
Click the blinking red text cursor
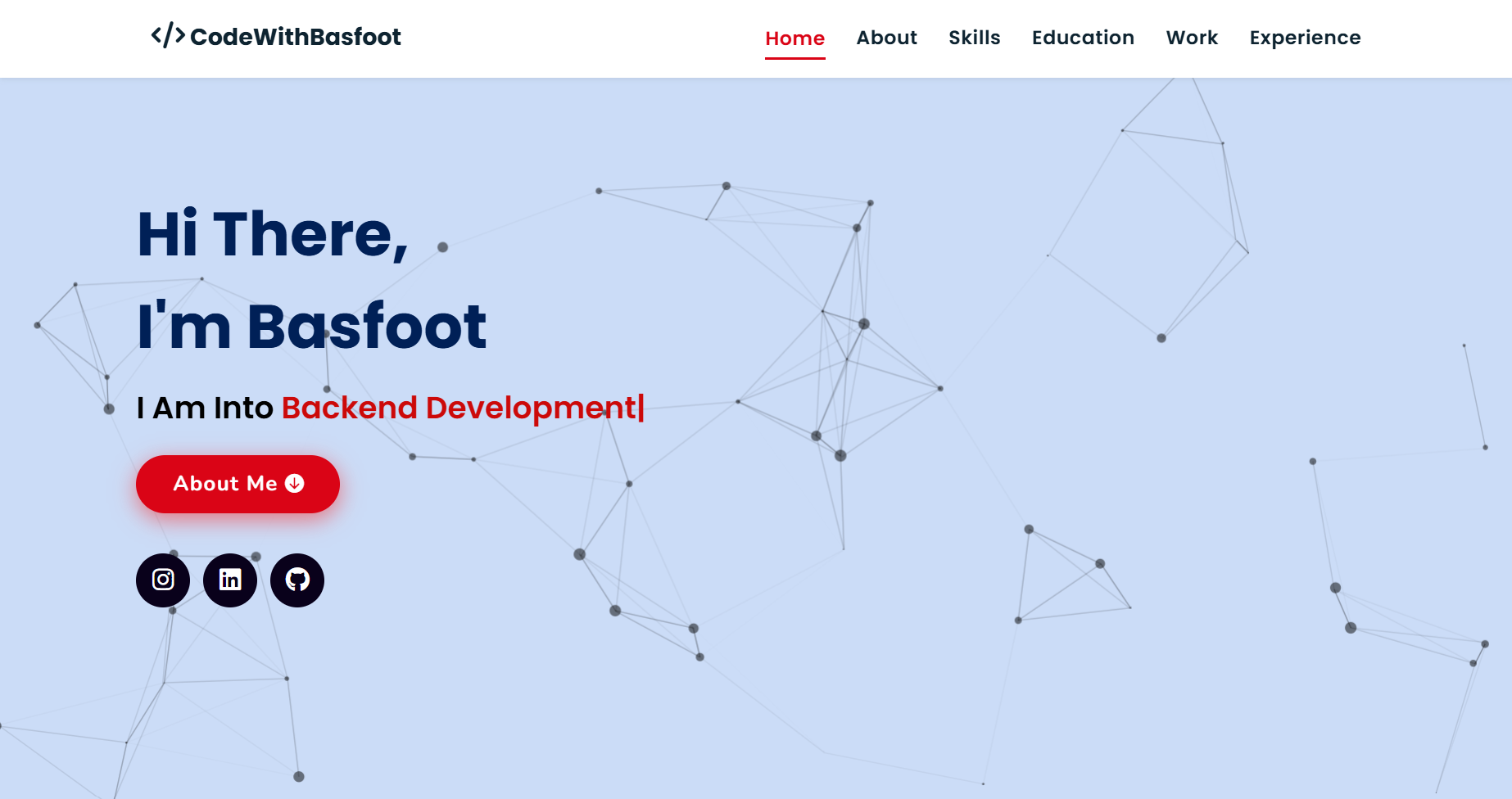pyautogui.click(x=641, y=408)
